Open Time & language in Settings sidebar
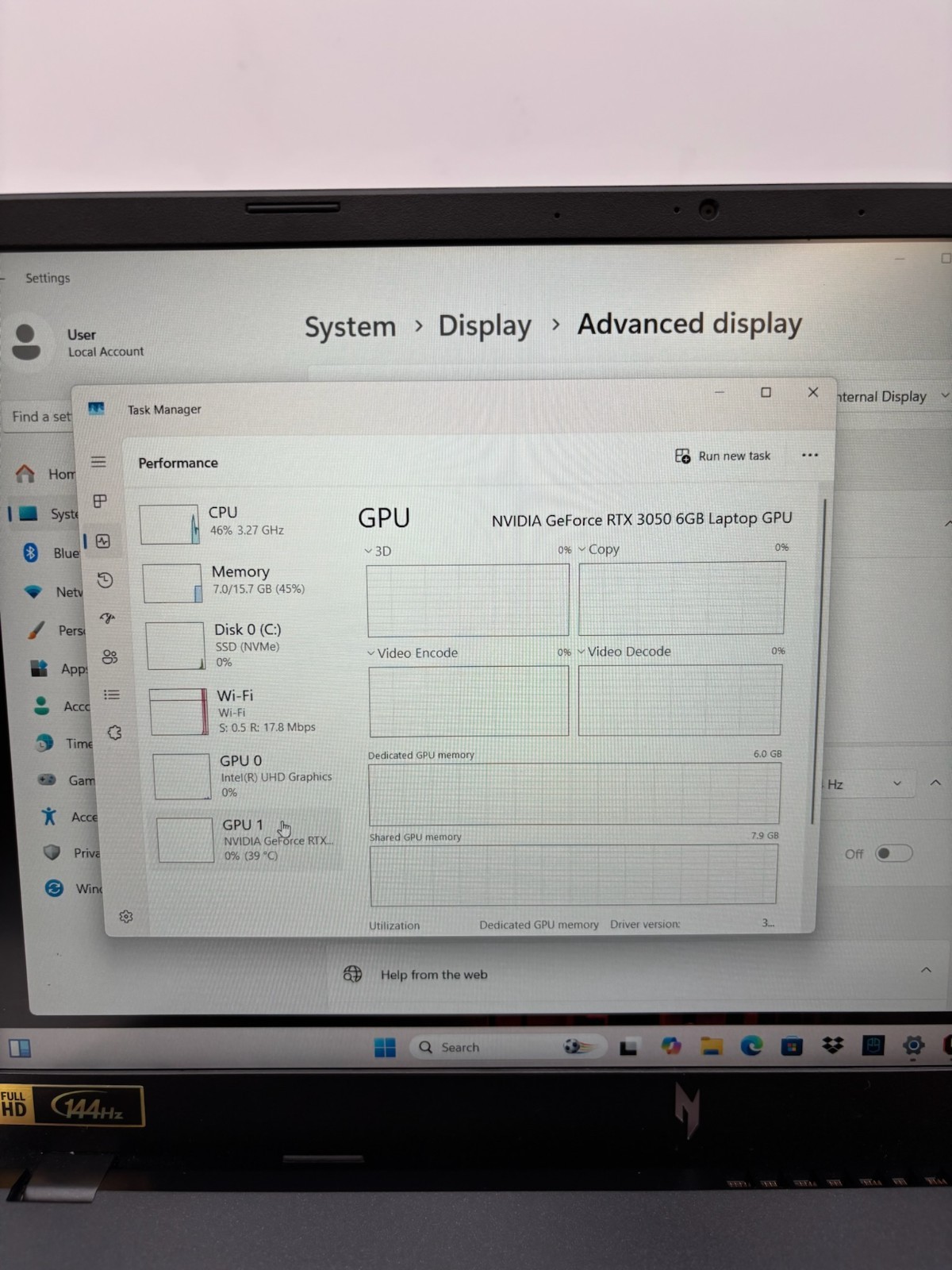Screen dimensions: 952x1270 pos(65,743)
